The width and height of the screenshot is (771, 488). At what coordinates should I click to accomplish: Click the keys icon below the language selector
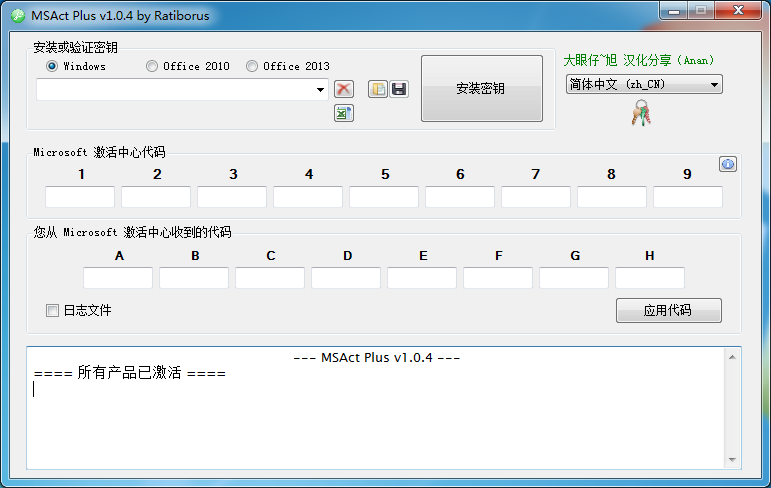click(641, 115)
